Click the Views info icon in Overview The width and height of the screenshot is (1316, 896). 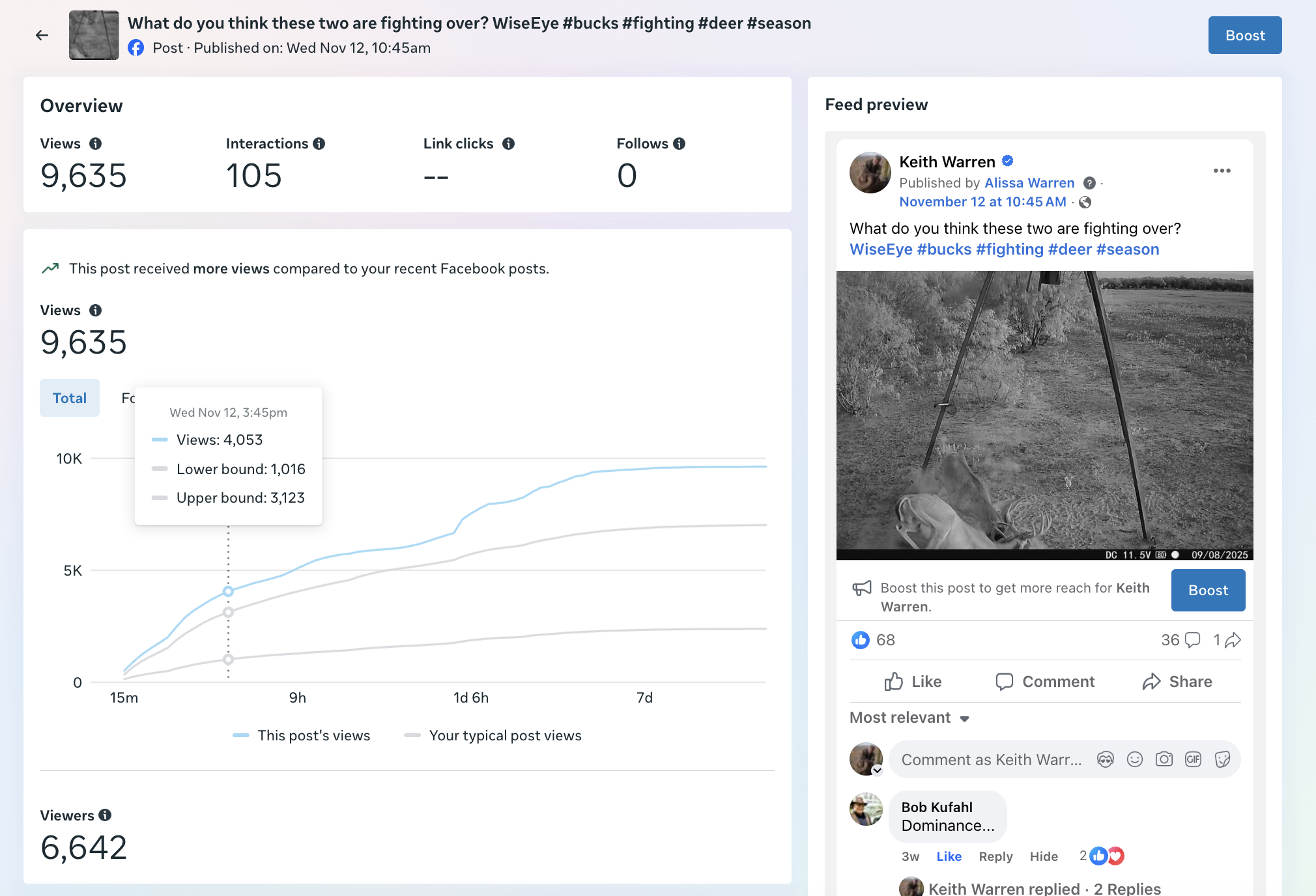pyautogui.click(x=96, y=144)
